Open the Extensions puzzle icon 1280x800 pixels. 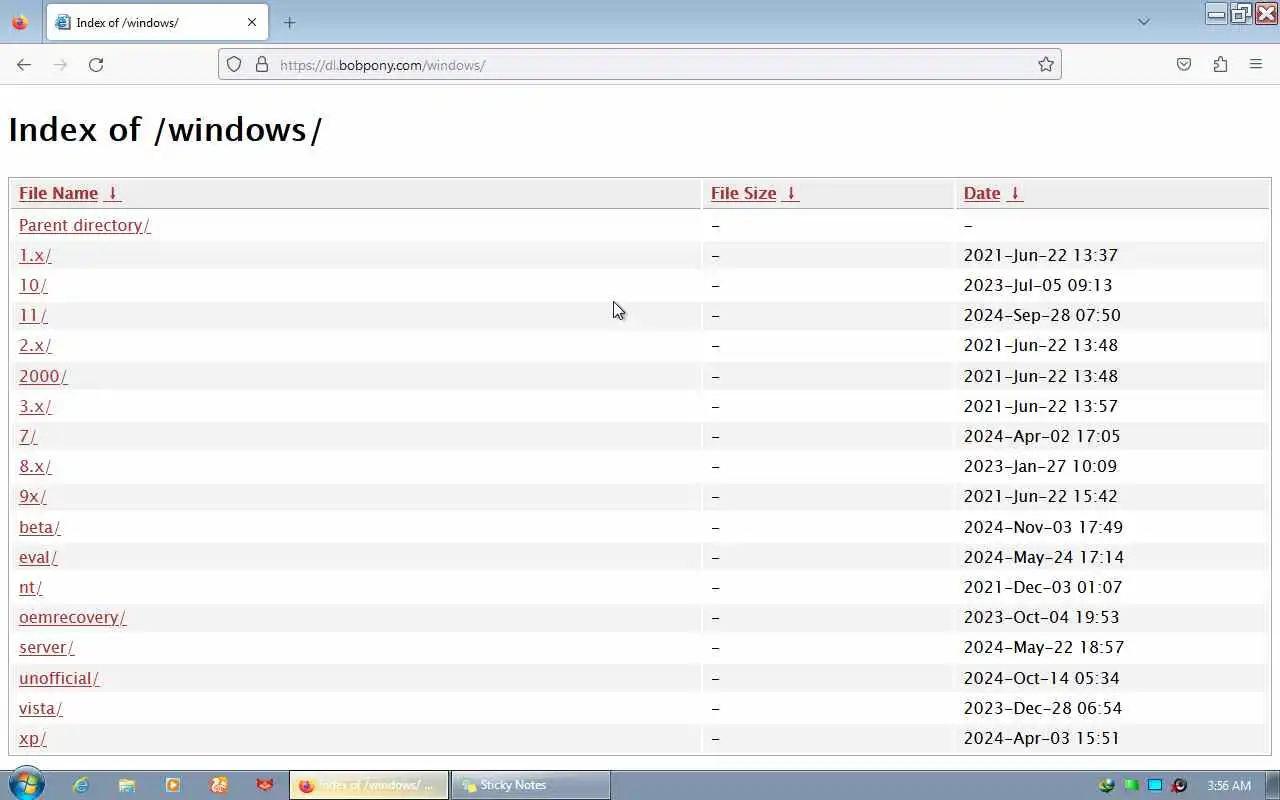1220,64
